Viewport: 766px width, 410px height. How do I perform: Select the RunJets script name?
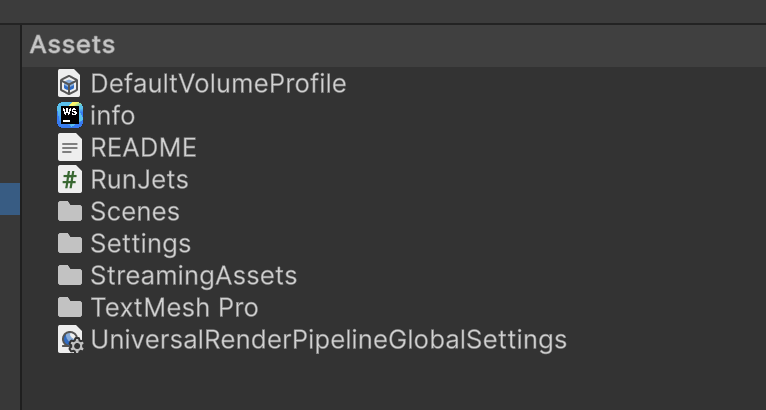[x=139, y=180]
